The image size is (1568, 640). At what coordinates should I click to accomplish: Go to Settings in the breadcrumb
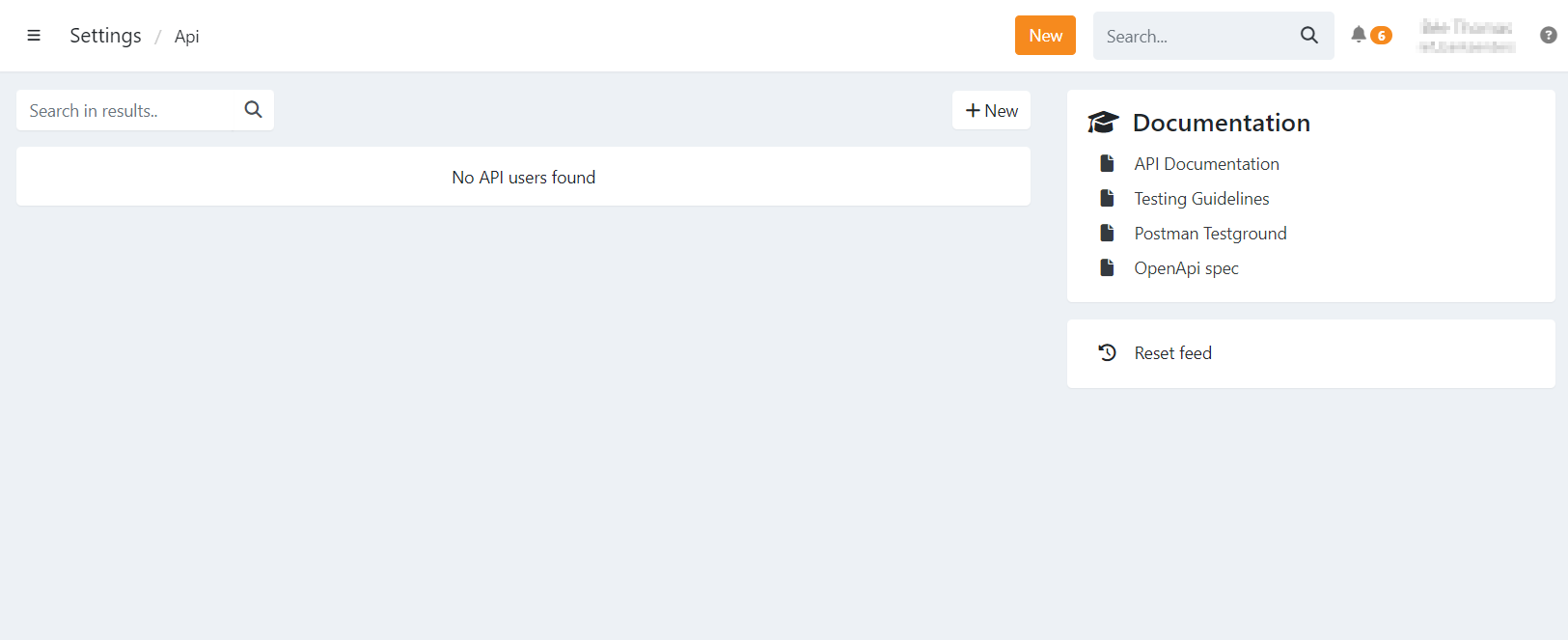pyautogui.click(x=105, y=36)
